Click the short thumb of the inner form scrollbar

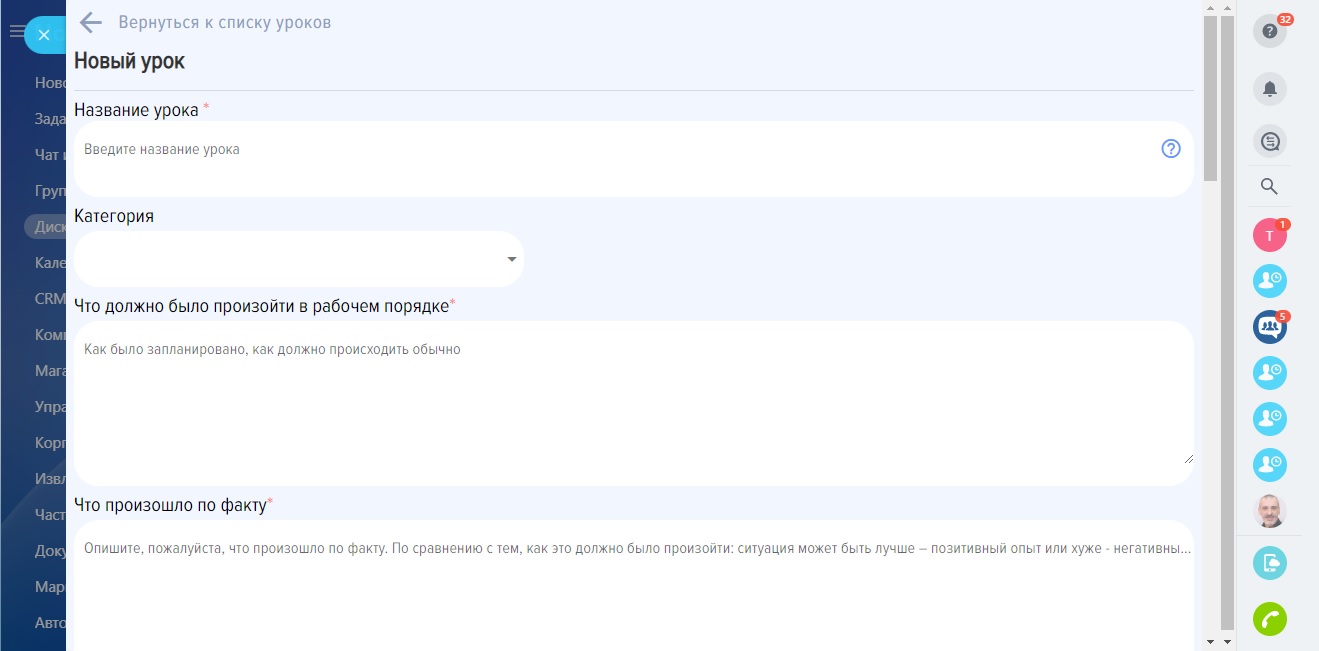tap(1210, 97)
